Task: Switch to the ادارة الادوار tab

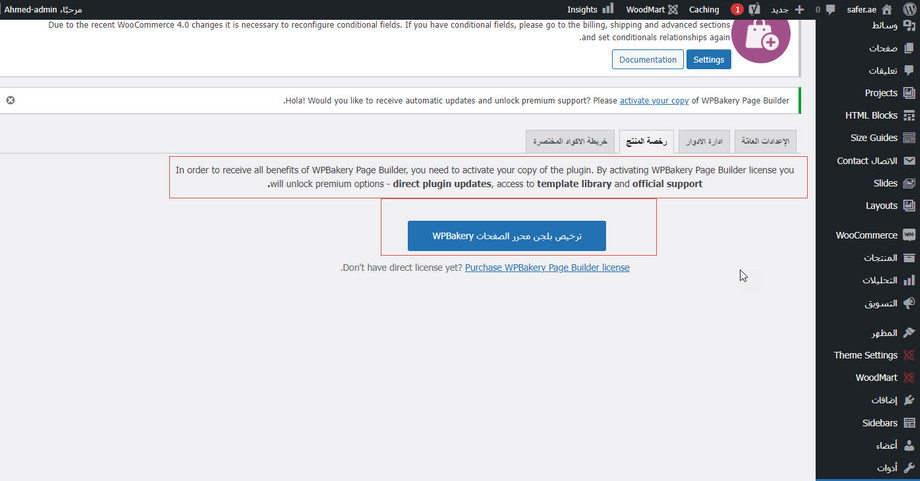Action: coord(704,141)
